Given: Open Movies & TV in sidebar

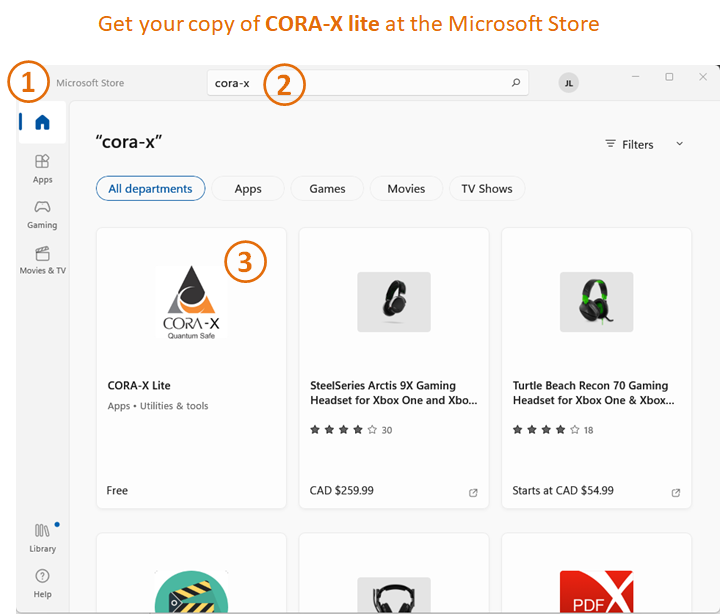Looking at the screenshot, I should (x=42, y=260).
